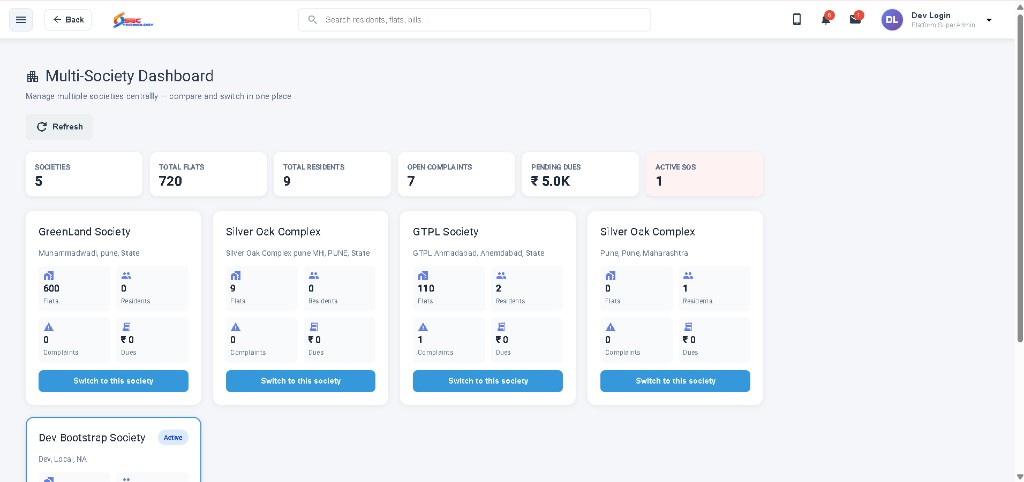Click dues receipt icon in GreenLand card
Screen dimensions: 1024x482
point(126,327)
